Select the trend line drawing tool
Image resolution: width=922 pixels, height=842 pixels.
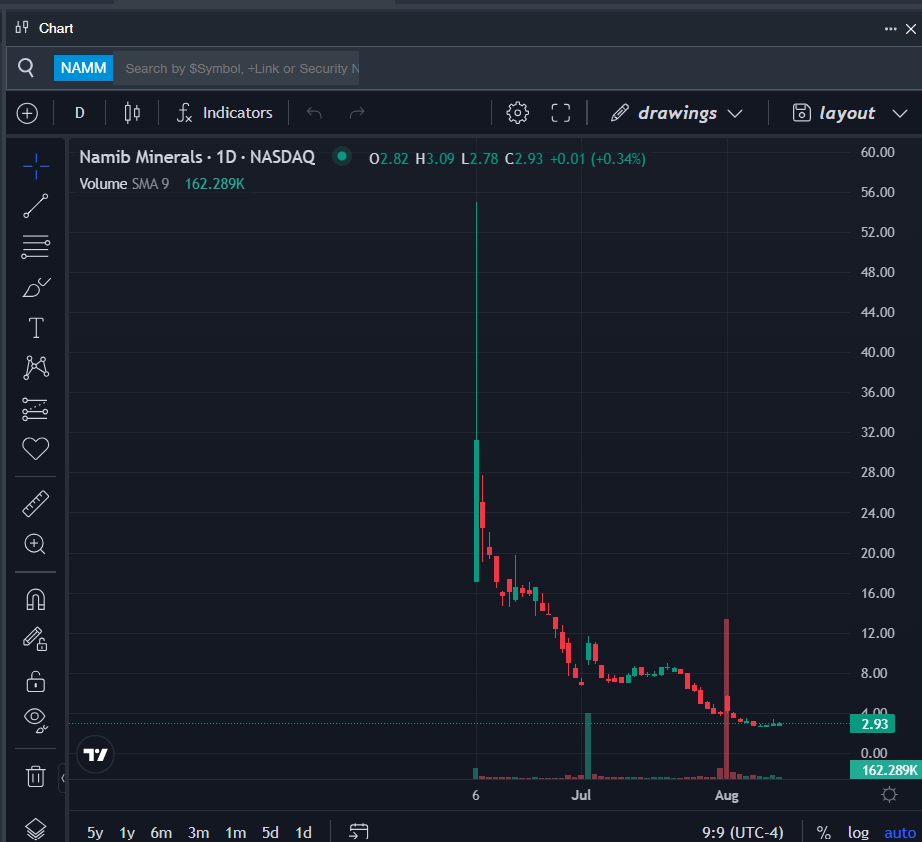[36, 206]
